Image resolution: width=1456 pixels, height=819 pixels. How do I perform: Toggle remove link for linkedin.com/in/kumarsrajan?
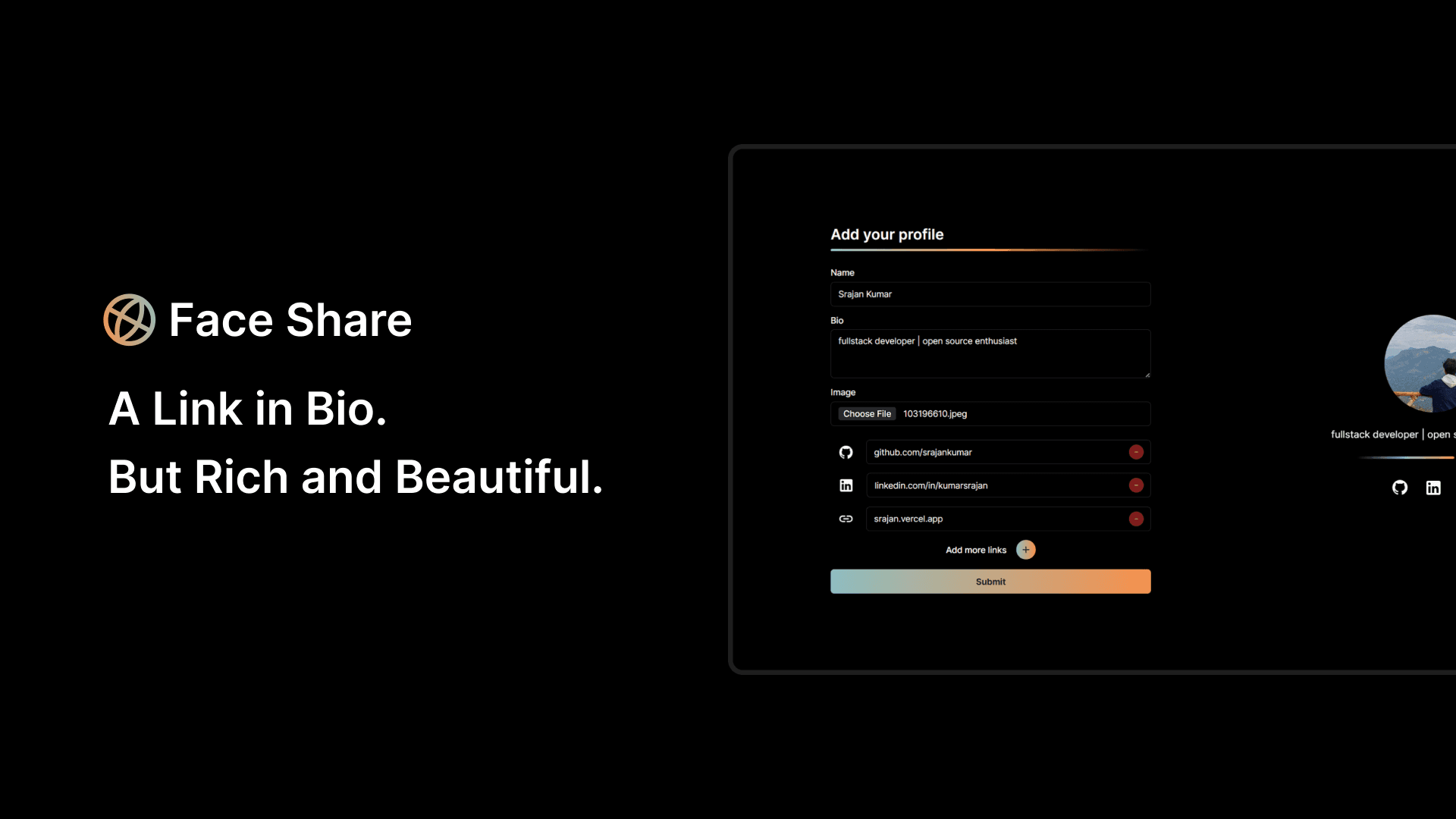click(x=1136, y=485)
